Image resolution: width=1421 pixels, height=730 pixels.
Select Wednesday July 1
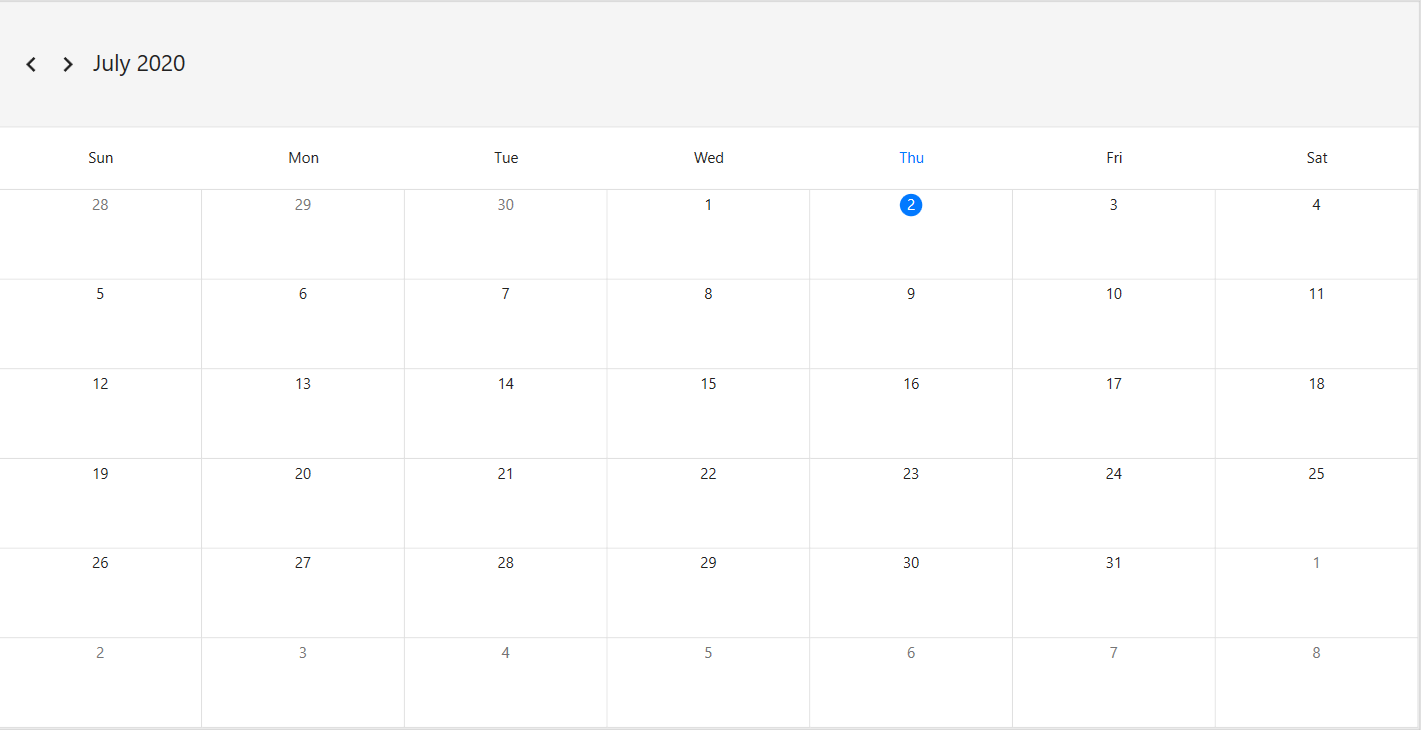[x=708, y=234]
